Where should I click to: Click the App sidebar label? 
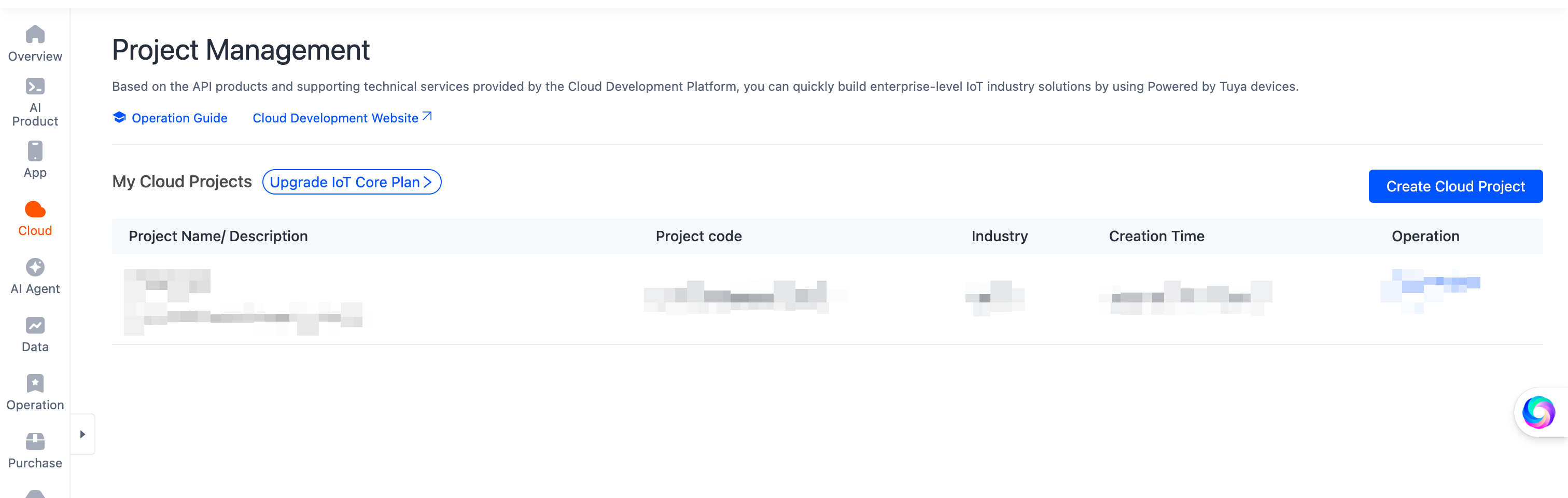pyautogui.click(x=35, y=173)
